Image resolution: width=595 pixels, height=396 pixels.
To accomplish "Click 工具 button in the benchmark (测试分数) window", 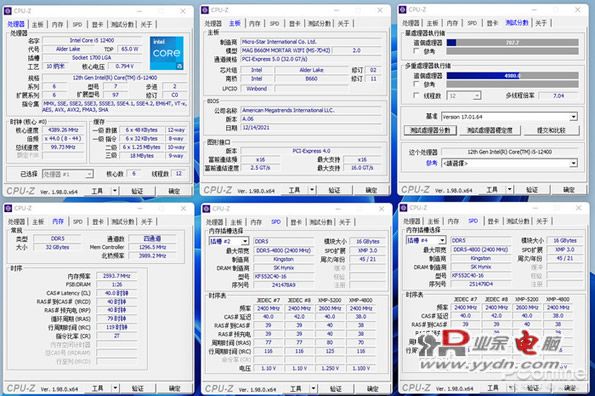I will point(492,189).
